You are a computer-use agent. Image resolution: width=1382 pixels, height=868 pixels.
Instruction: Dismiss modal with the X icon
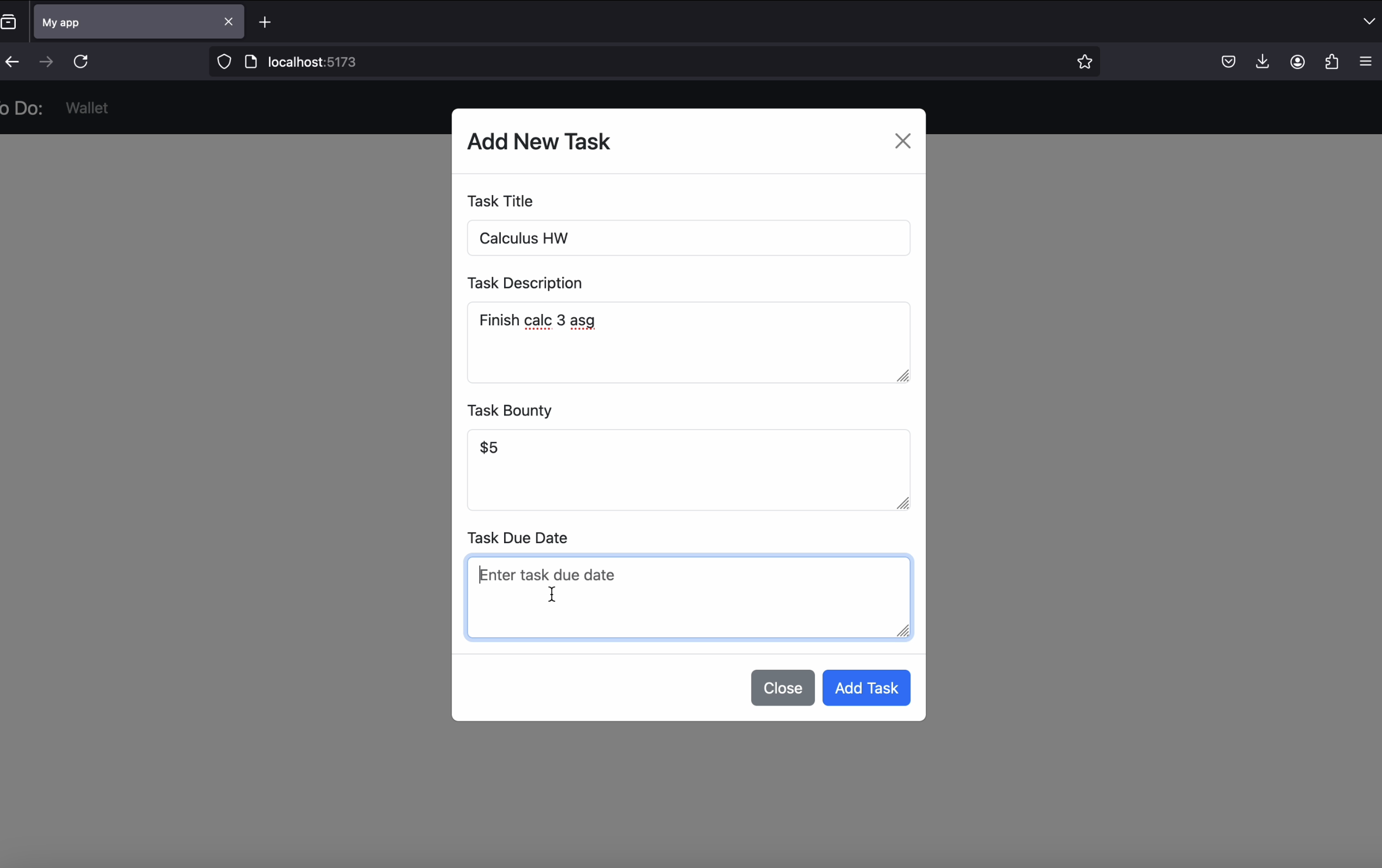(902, 141)
